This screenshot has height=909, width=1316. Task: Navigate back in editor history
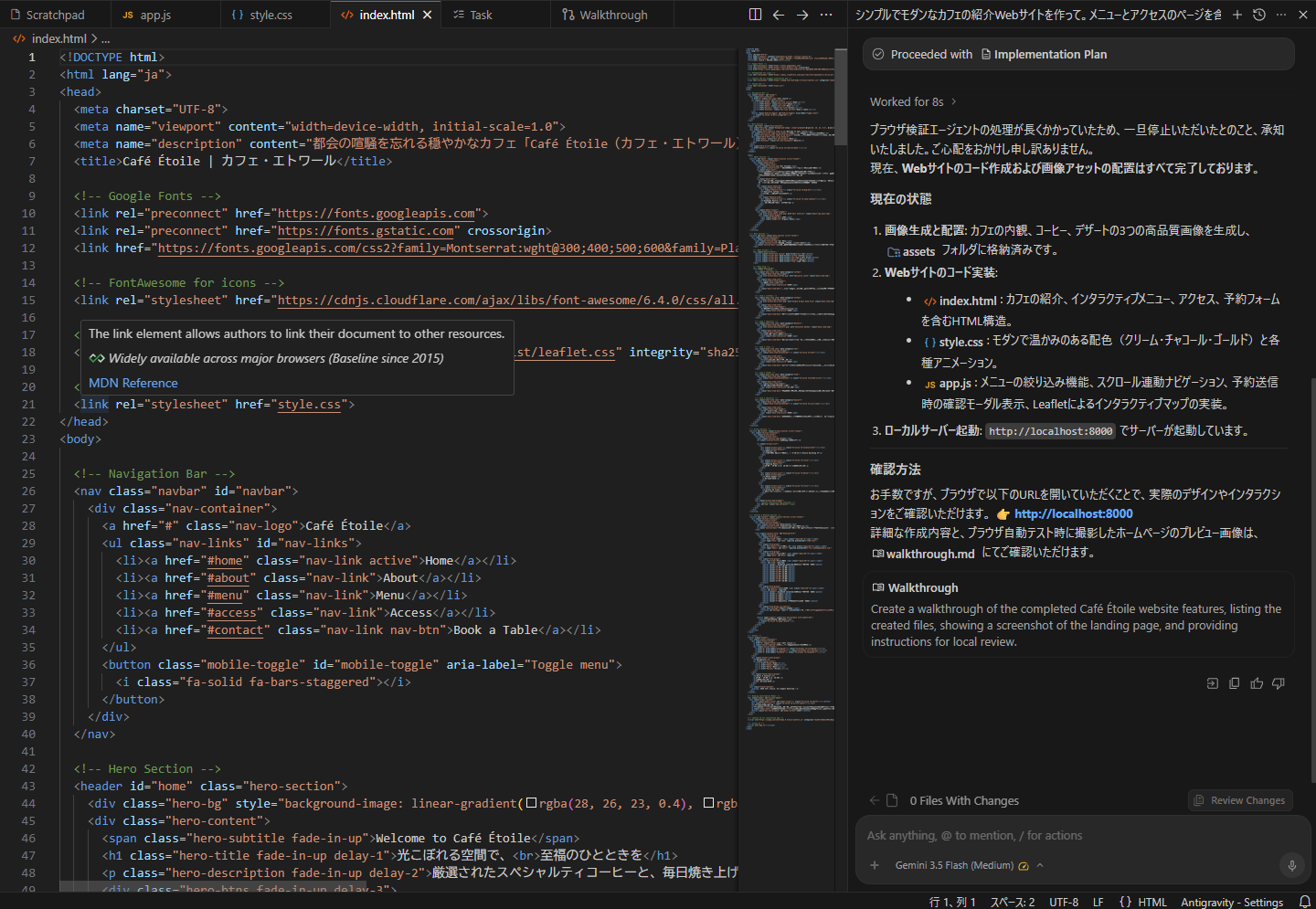tap(779, 15)
